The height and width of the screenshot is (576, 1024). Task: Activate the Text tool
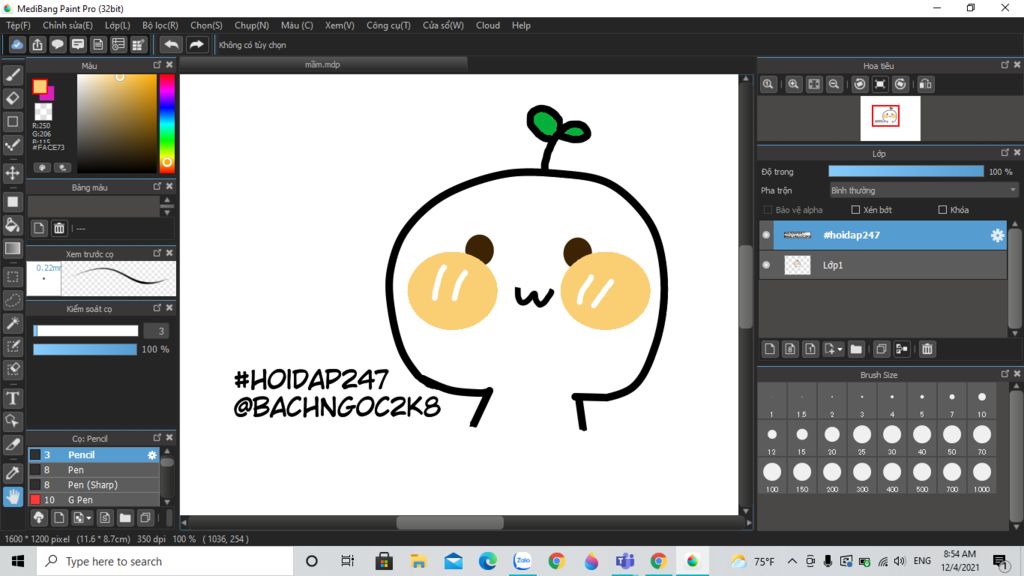click(x=12, y=398)
